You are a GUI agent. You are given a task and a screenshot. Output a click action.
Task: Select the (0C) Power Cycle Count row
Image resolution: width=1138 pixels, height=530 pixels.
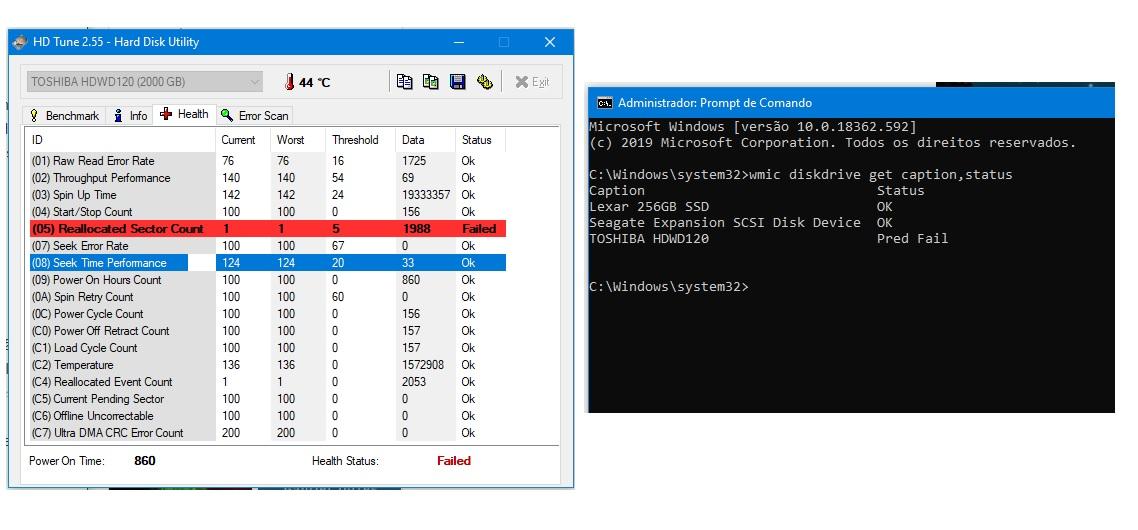click(x=268, y=314)
